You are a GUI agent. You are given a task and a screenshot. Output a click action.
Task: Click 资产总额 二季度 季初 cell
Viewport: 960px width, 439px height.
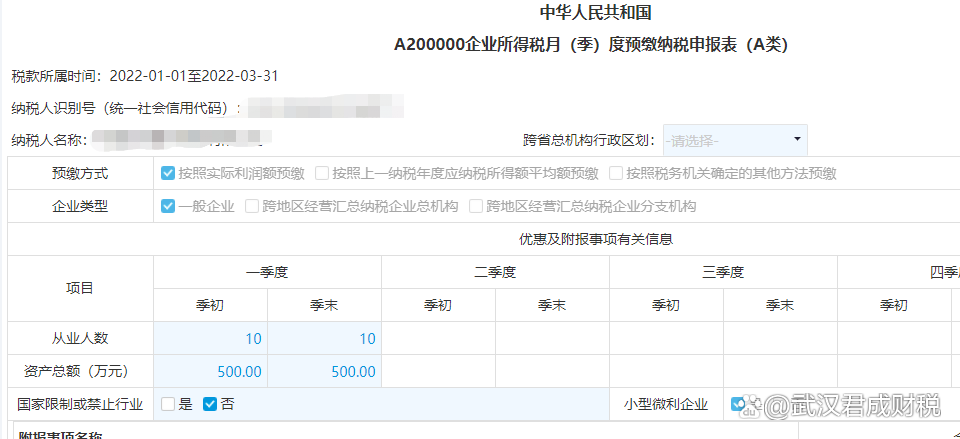click(x=438, y=371)
